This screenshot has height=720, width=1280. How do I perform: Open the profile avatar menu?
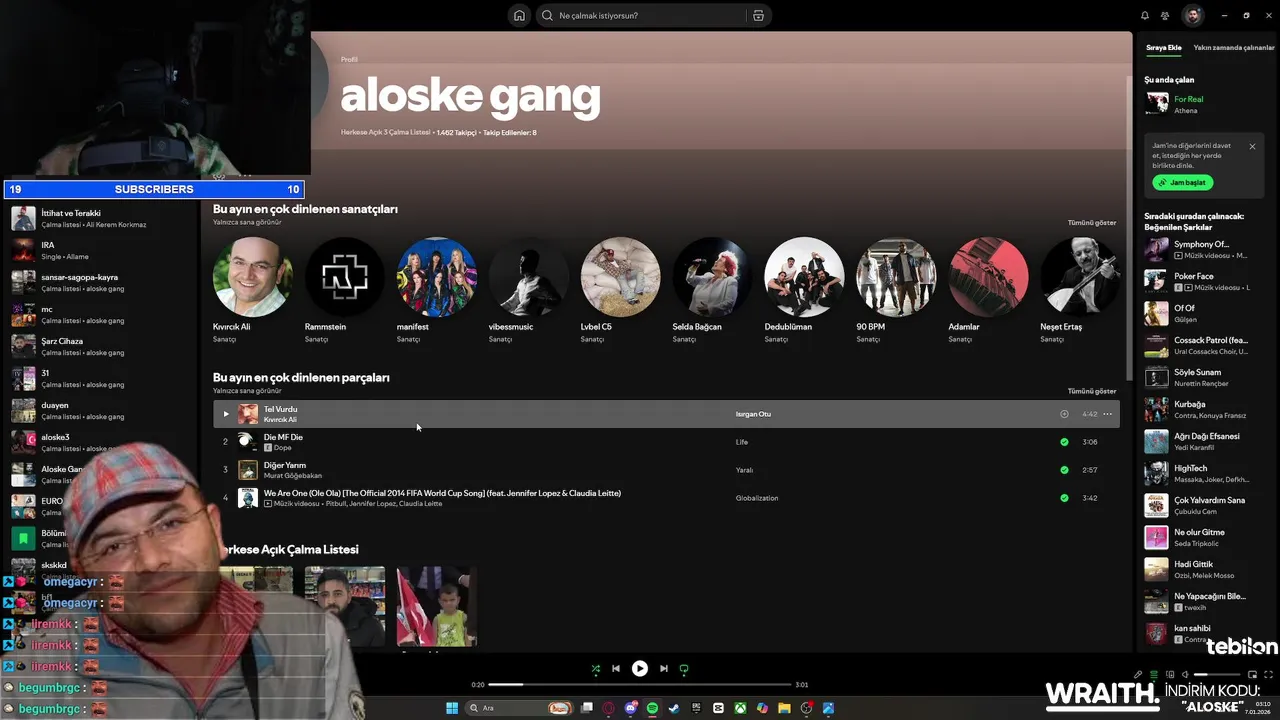pos(1193,15)
